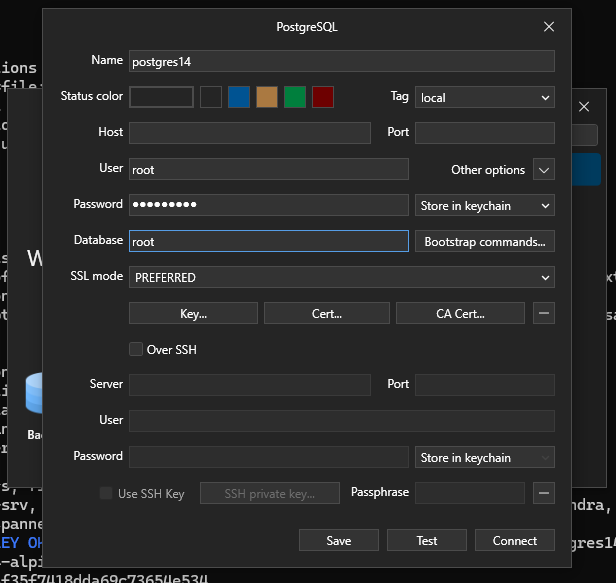Open the SSL mode PREFERRED dropdown

coord(342,277)
